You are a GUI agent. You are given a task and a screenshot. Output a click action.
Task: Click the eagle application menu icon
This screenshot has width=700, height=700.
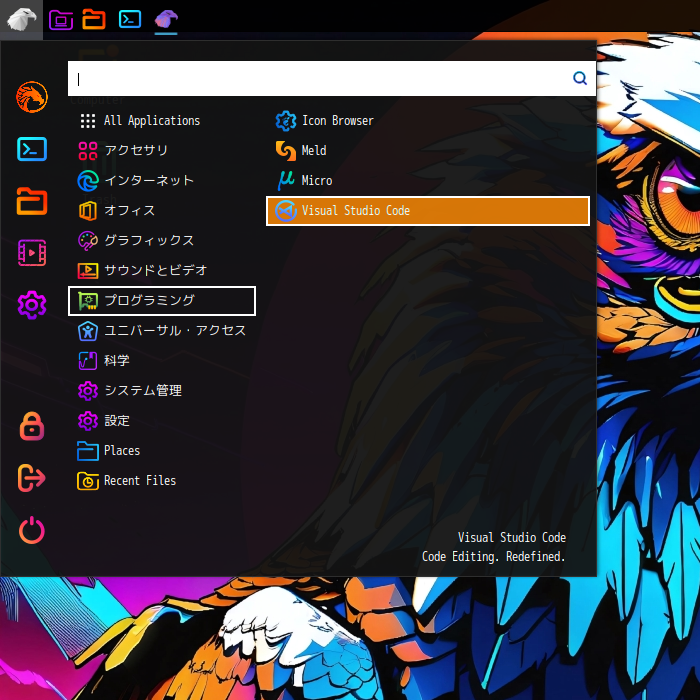tap(21, 19)
